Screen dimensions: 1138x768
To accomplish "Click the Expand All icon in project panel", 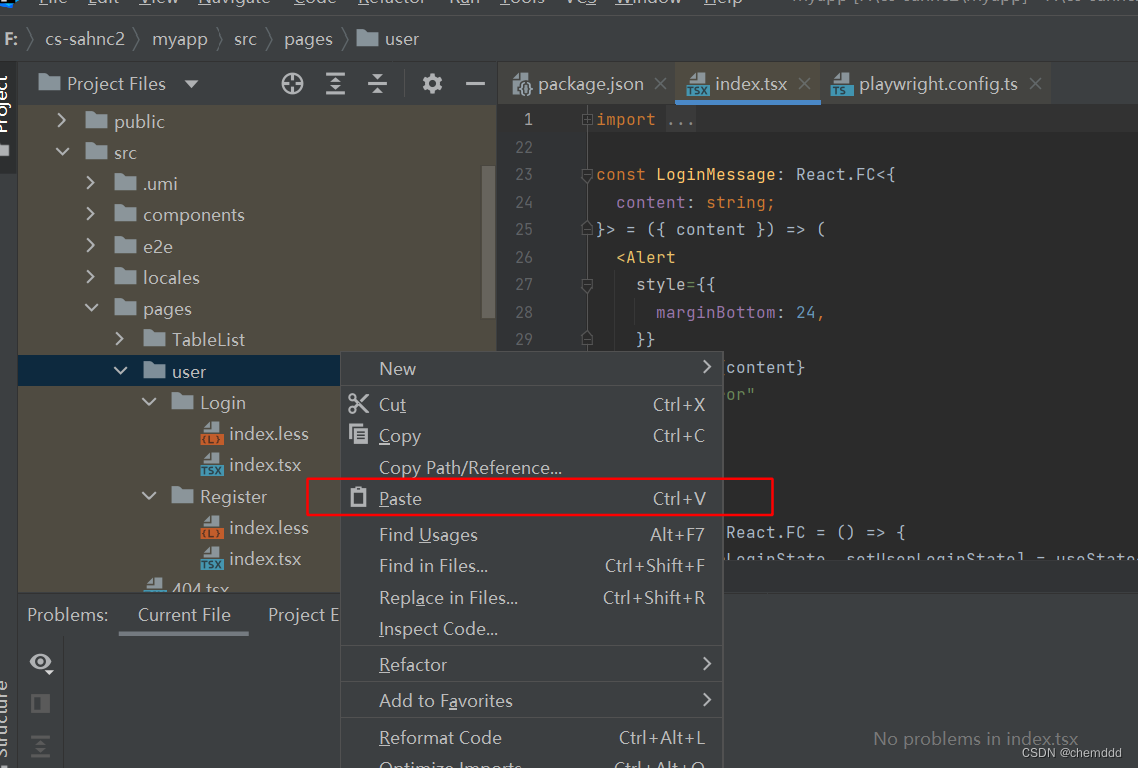I will pos(335,84).
